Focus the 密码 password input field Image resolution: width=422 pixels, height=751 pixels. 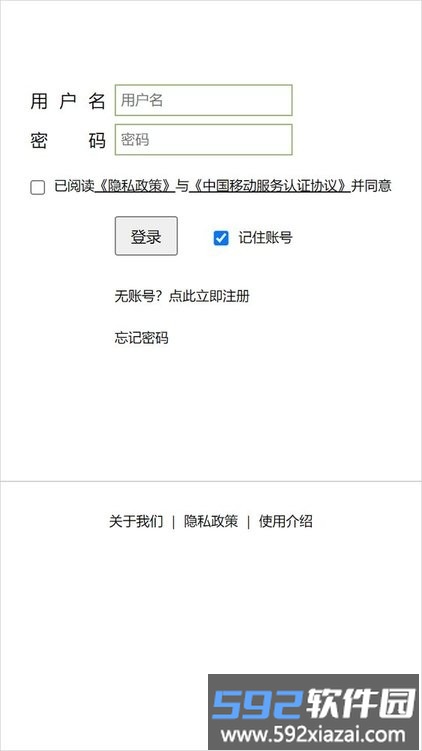(x=203, y=139)
